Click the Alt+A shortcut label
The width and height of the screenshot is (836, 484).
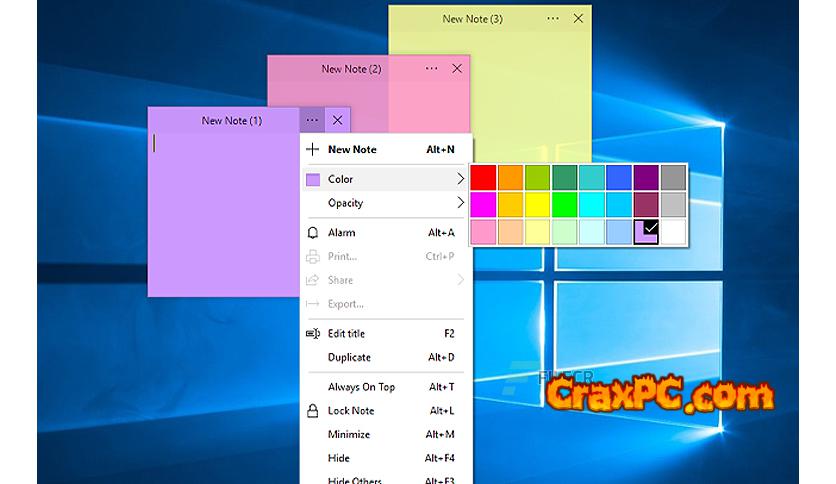[441, 232]
